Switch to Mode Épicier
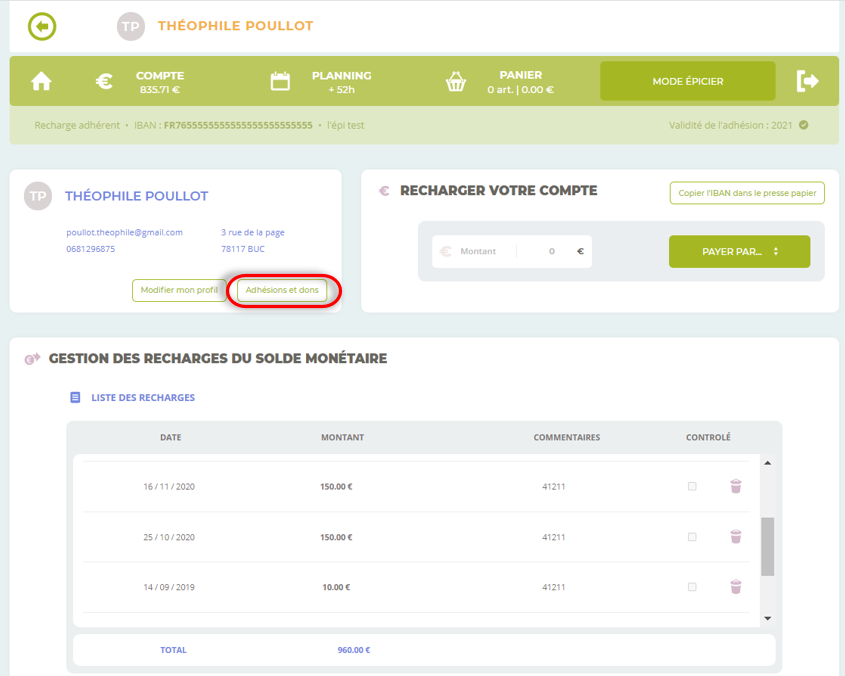Image resolution: width=845 pixels, height=676 pixels. [687, 82]
